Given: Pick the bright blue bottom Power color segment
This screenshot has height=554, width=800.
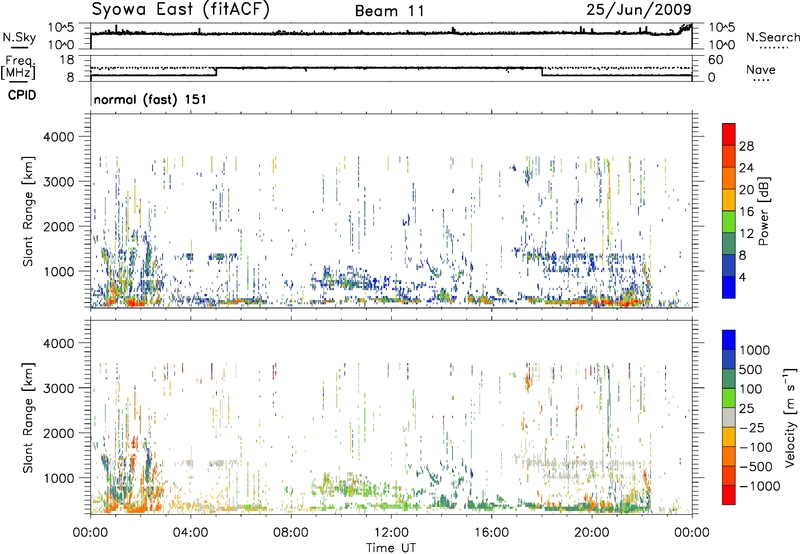Looking at the screenshot, I should coord(729,287).
